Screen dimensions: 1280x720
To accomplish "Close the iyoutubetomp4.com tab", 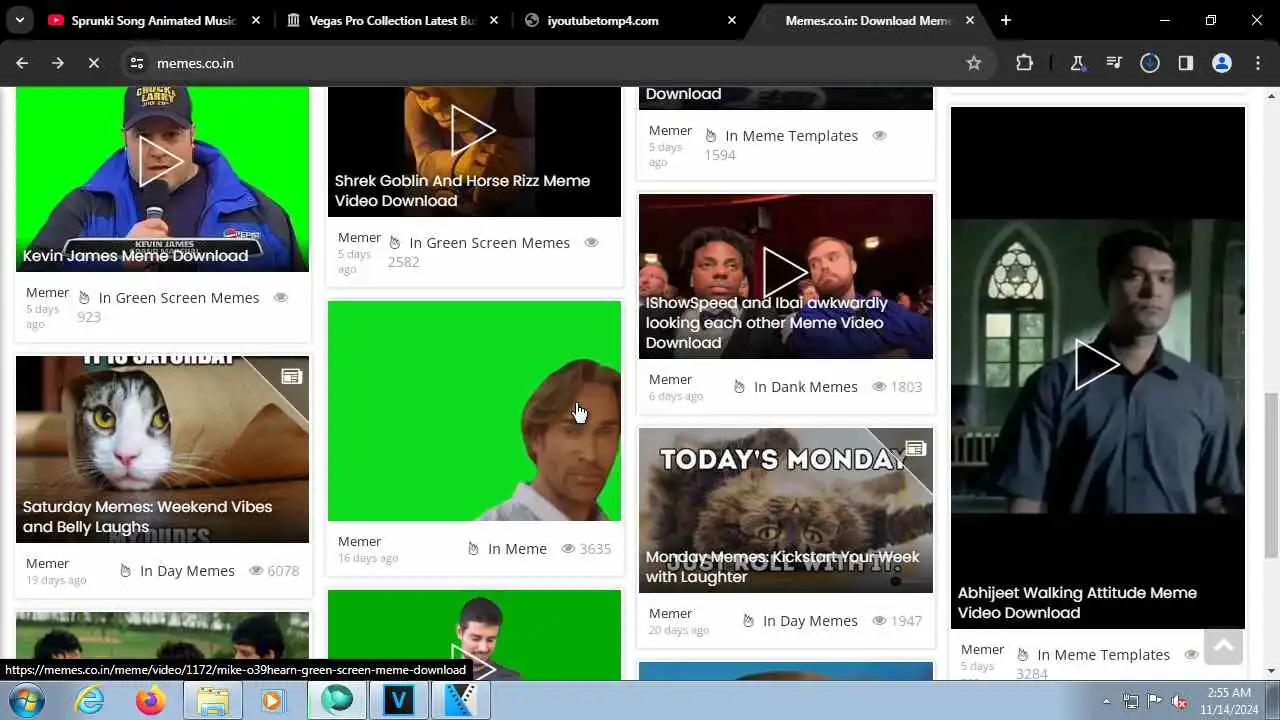I will coord(732,20).
